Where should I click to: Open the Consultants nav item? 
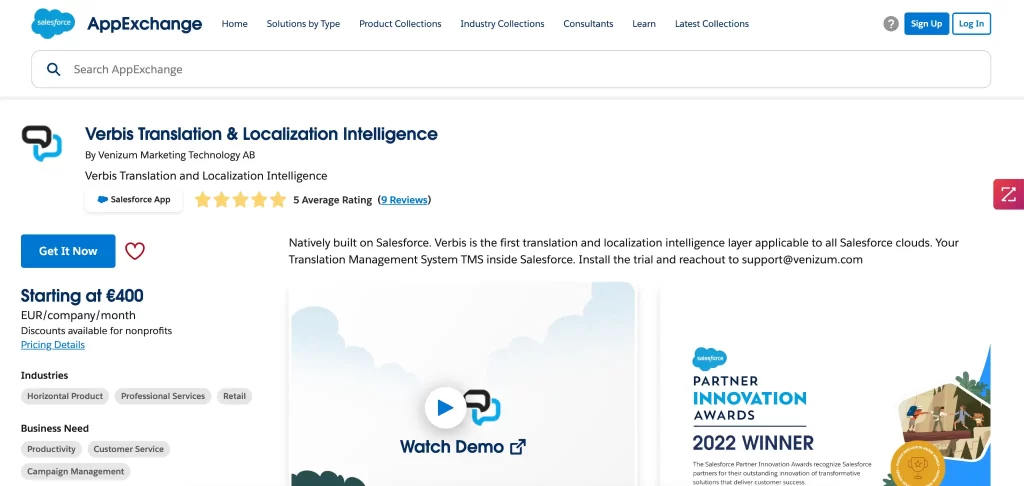pos(588,24)
